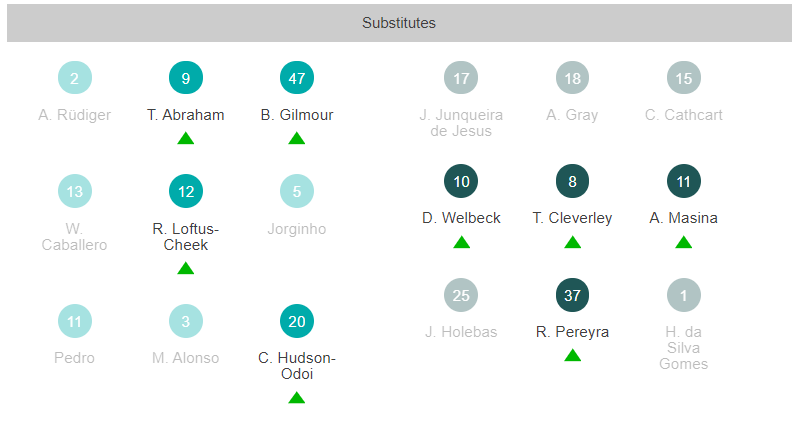
Task: Select the C. Cathcart name label
Action: point(684,115)
